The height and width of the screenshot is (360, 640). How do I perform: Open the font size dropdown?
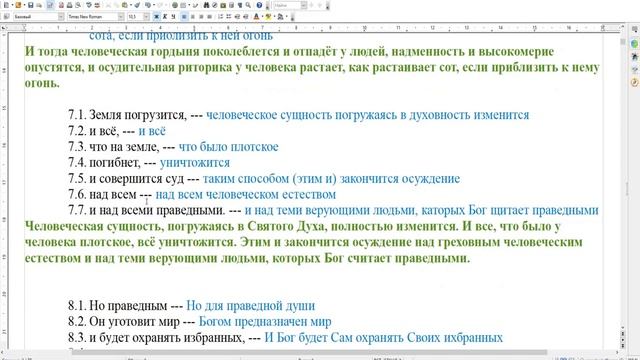[x=146, y=16]
